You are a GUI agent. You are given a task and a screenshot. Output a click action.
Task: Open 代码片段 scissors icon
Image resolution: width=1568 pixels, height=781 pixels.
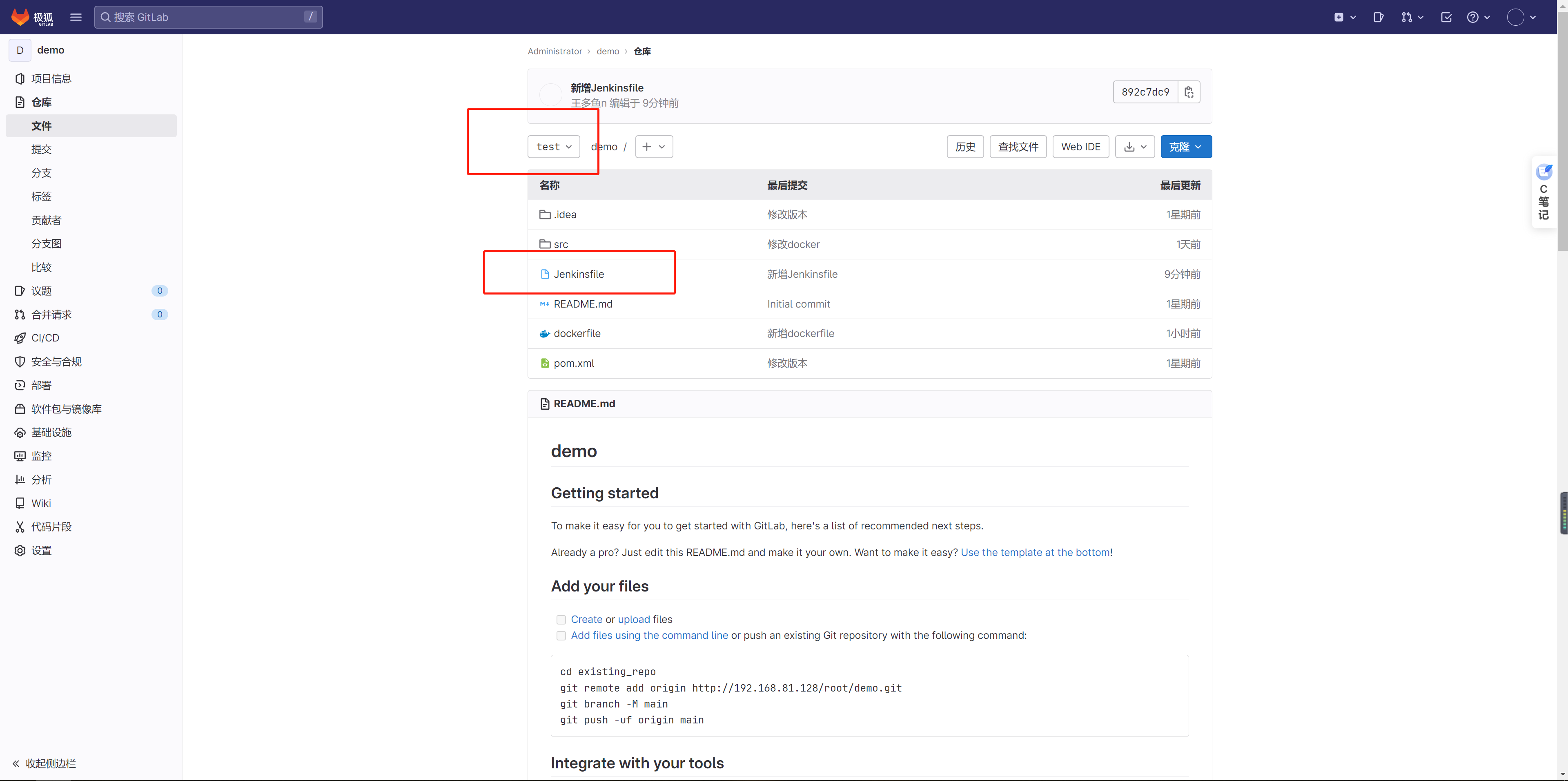(20, 527)
